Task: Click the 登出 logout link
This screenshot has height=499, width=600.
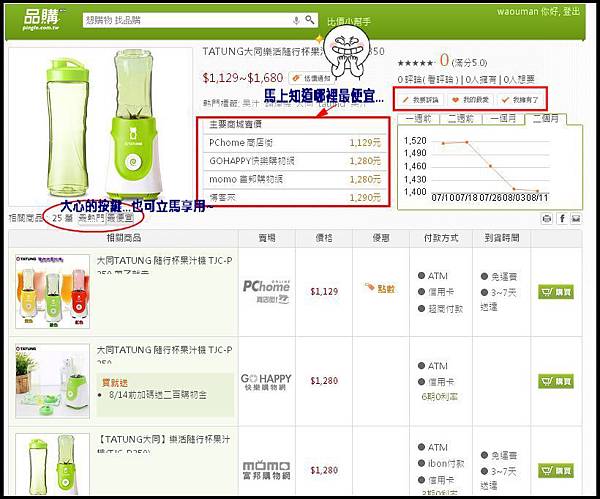Action: (x=571, y=11)
